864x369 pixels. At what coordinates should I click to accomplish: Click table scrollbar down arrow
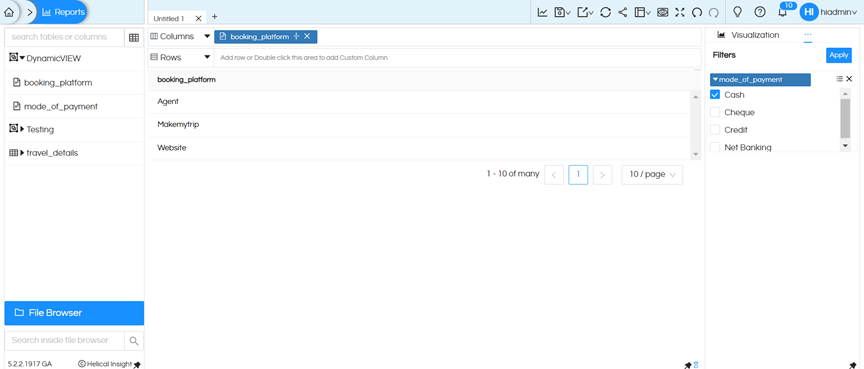696,154
